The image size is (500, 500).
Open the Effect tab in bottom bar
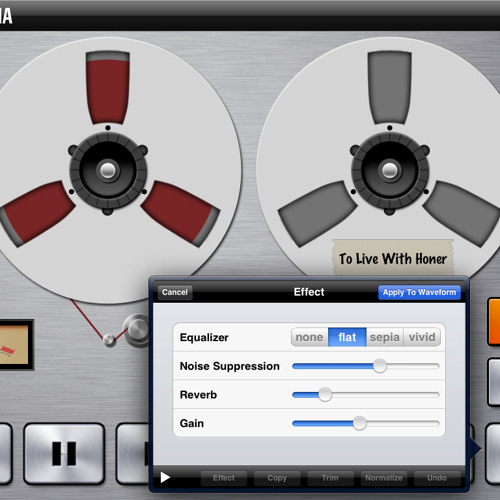[224, 478]
